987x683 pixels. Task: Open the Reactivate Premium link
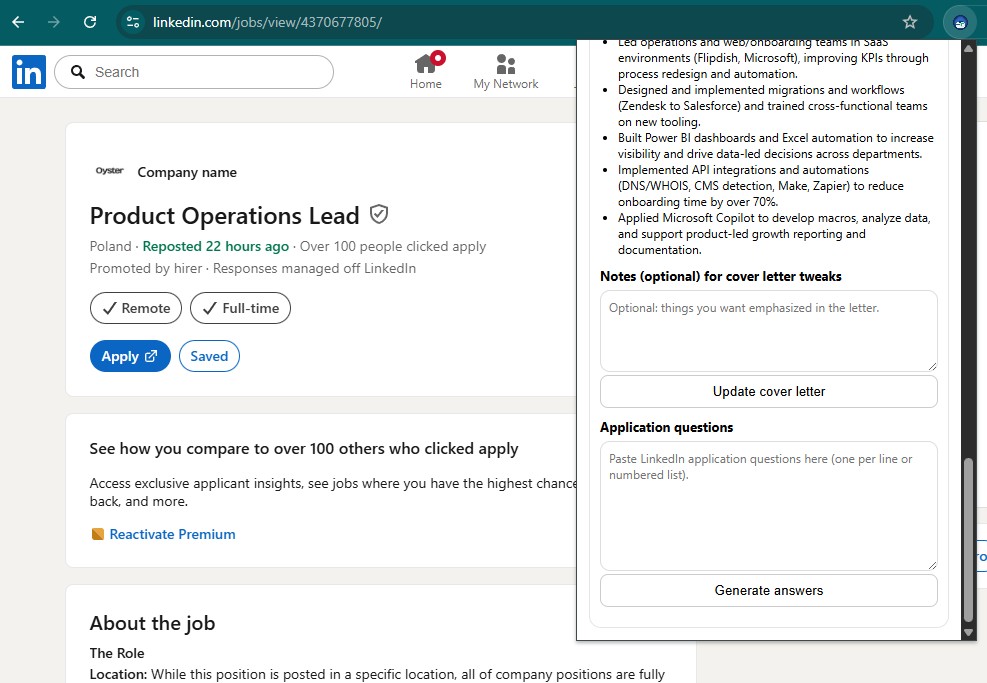(x=172, y=534)
